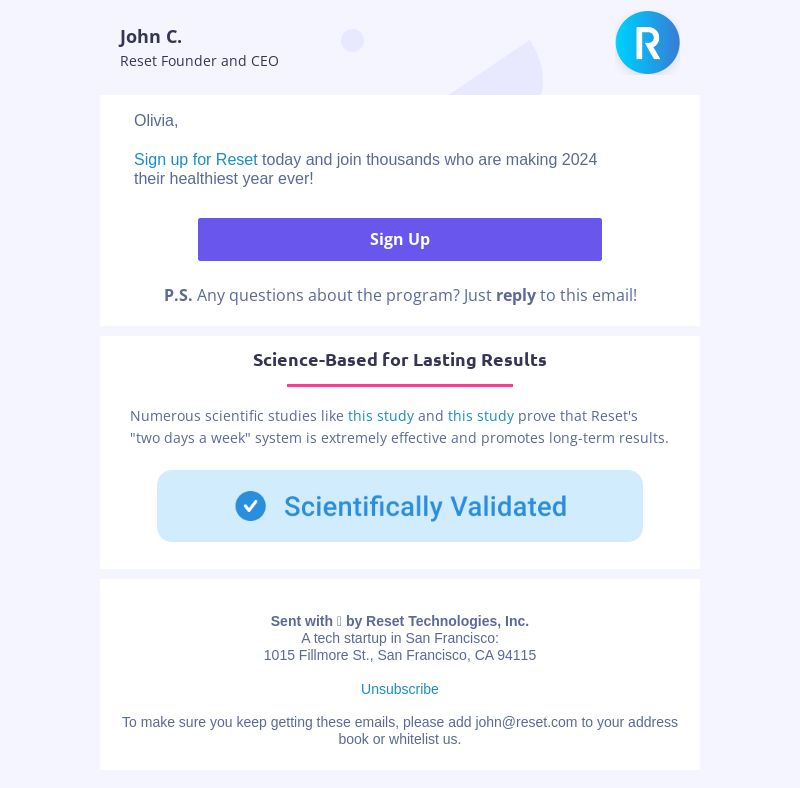Click the 1015 Fillmore St. address line
Image resolution: width=800 pixels, height=788 pixels.
pyautogui.click(x=399, y=655)
